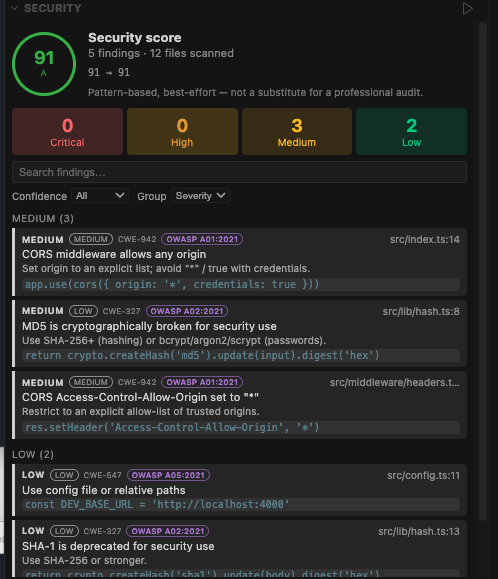Click the 91 → 91 score change text
Viewport: 498px width, 579px height.
109,72
